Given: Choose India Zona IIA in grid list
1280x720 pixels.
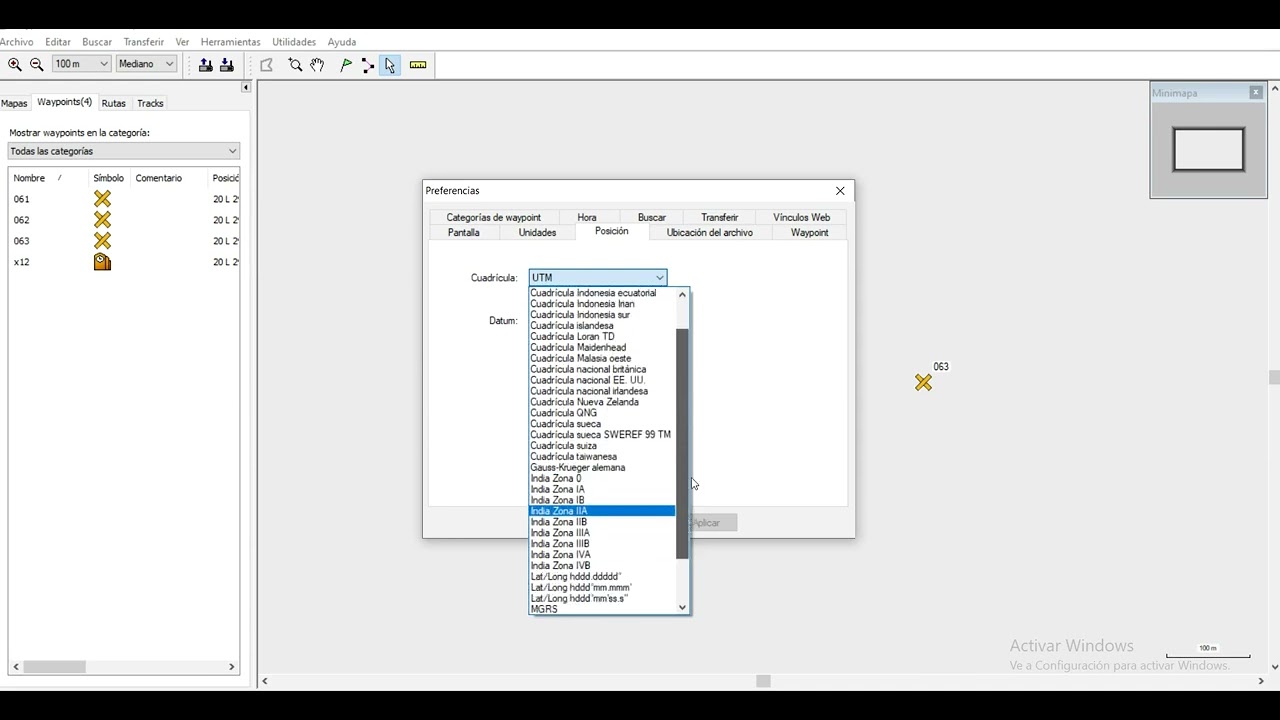Looking at the screenshot, I should (x=602, y=511).
